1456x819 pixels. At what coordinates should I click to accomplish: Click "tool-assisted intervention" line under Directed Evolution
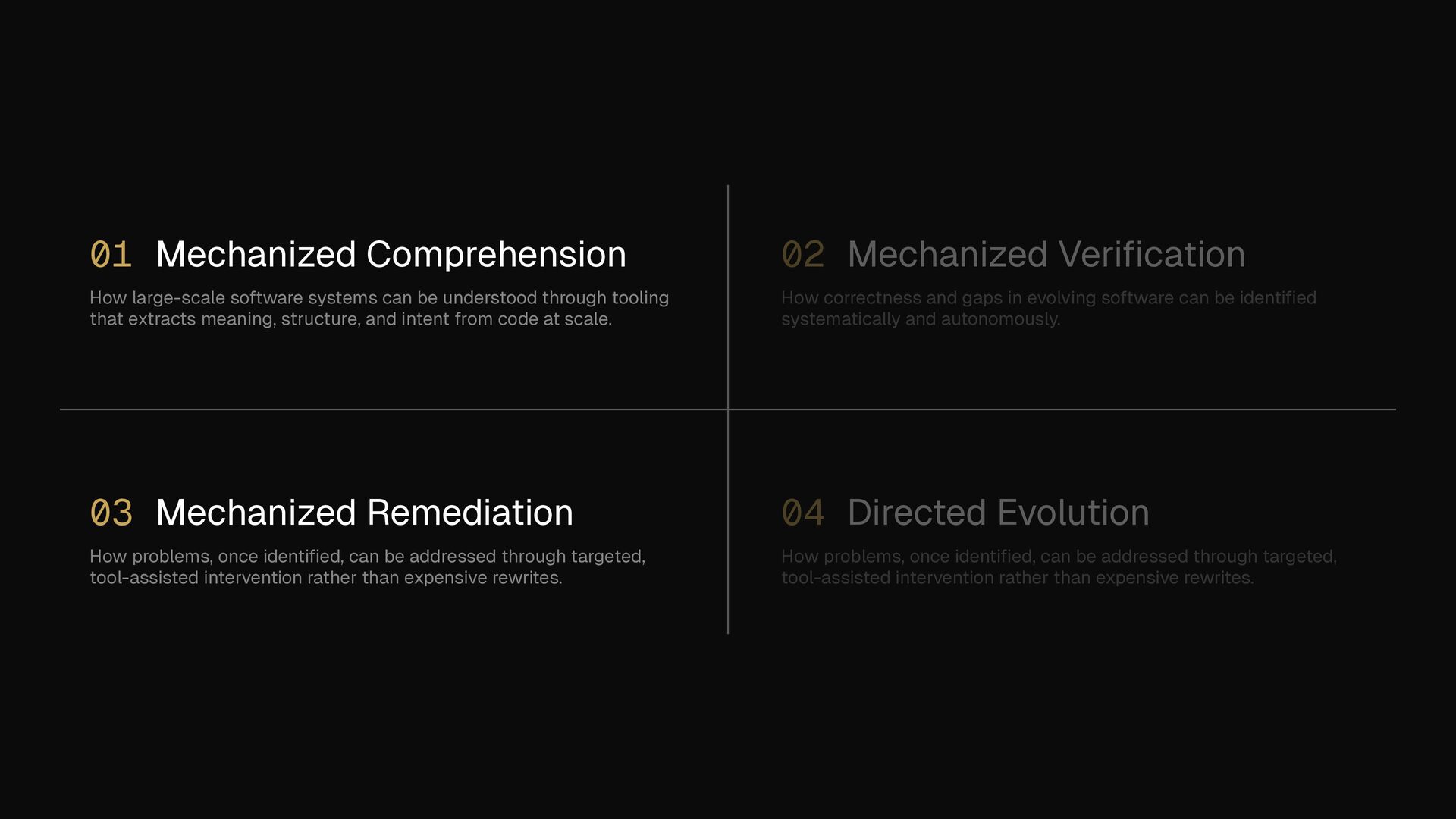[1017, 578]
